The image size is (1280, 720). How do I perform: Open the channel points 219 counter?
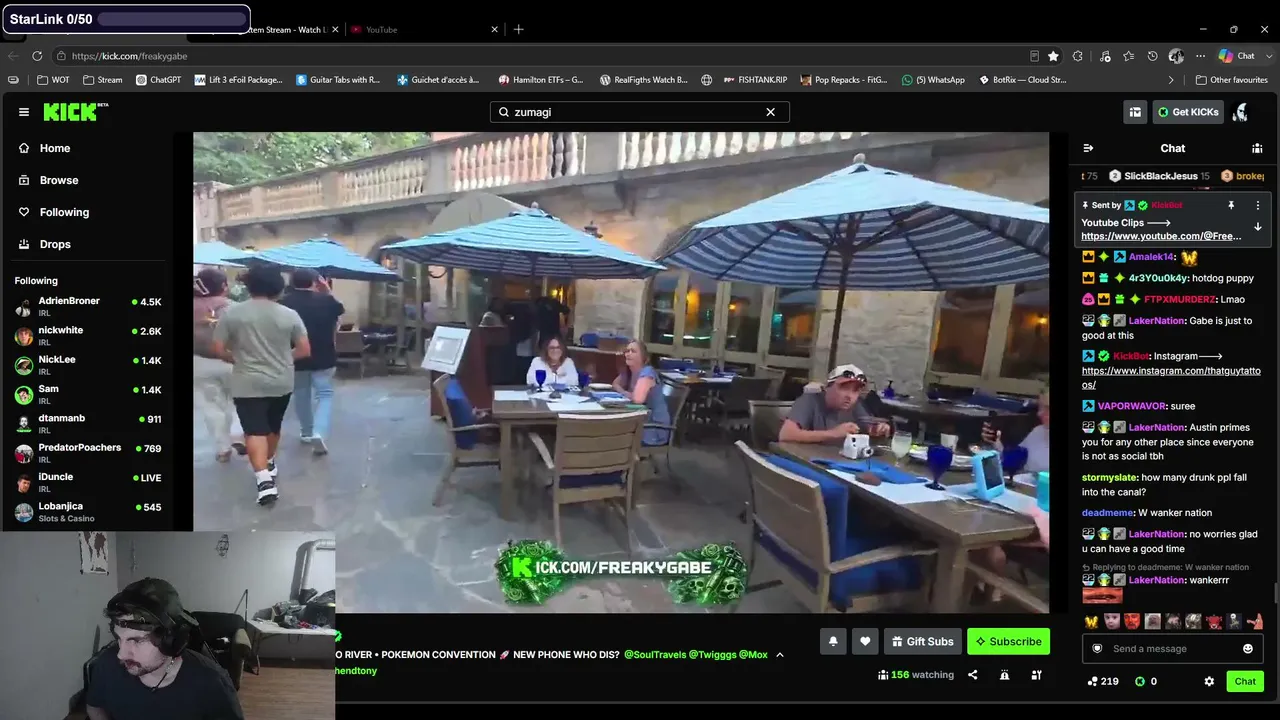(1102, 681)
